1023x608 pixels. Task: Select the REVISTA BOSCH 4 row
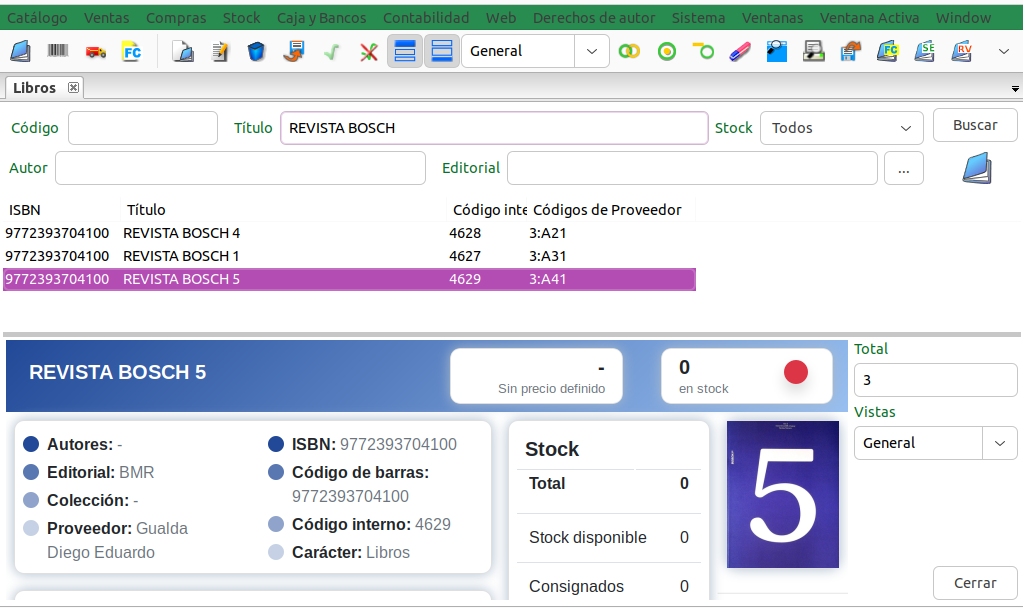point(349,233)
